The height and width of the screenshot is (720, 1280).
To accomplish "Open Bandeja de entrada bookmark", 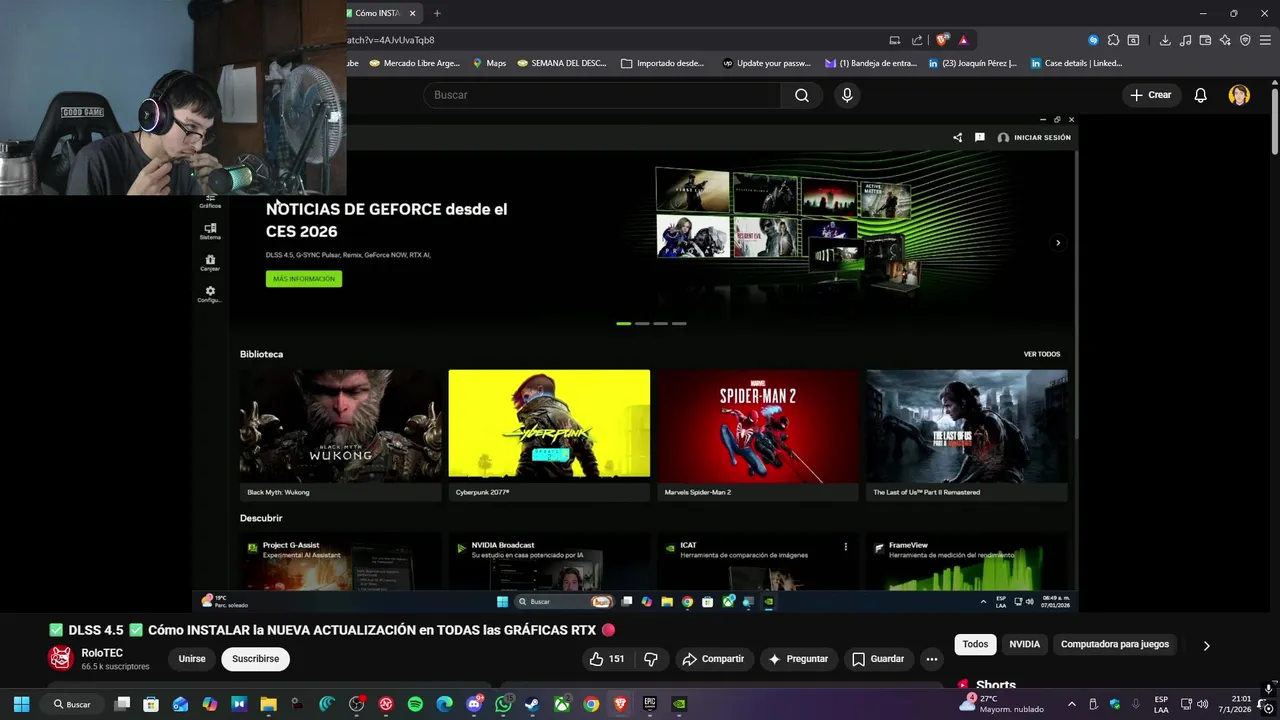I will click(870, 63).
